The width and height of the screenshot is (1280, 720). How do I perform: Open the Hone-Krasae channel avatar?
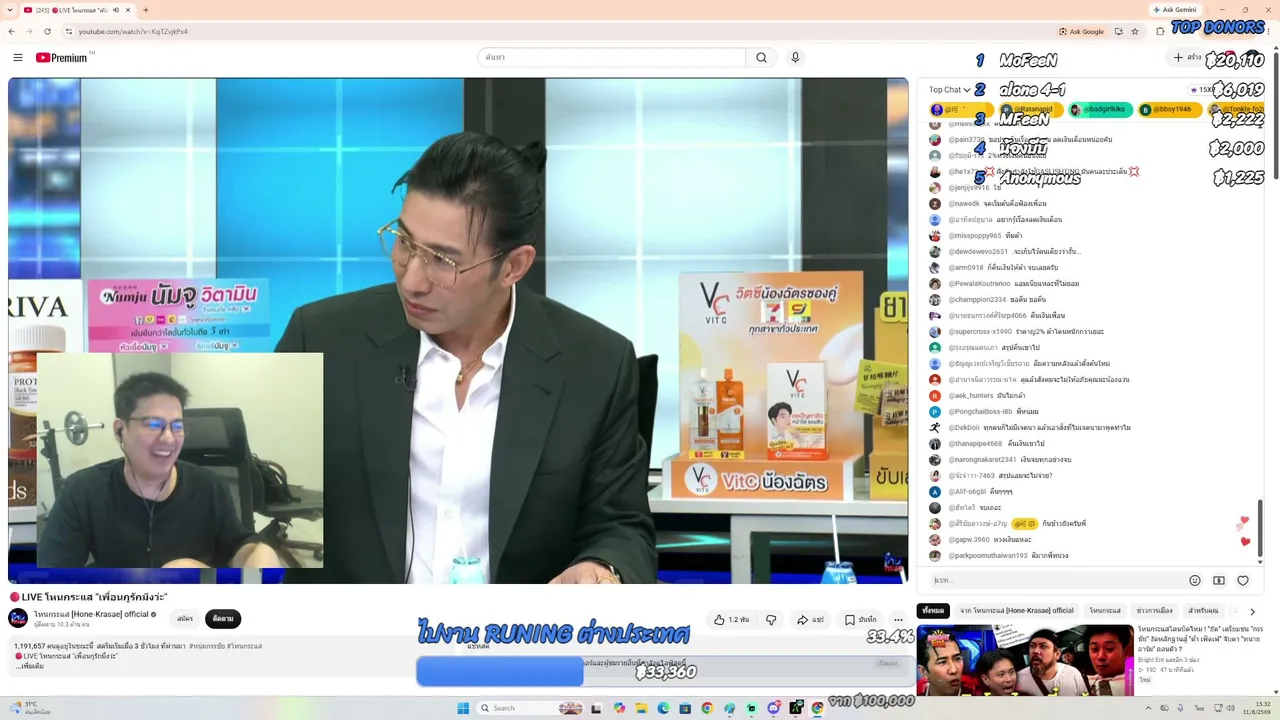click(18, 618)
